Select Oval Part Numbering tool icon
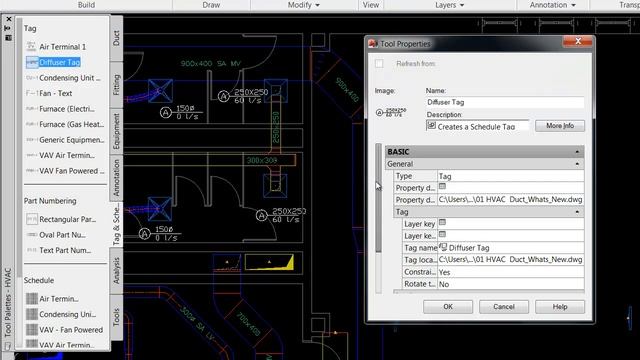Image resolution: width=640 pixels, height=360 pixels. point(32,235)
